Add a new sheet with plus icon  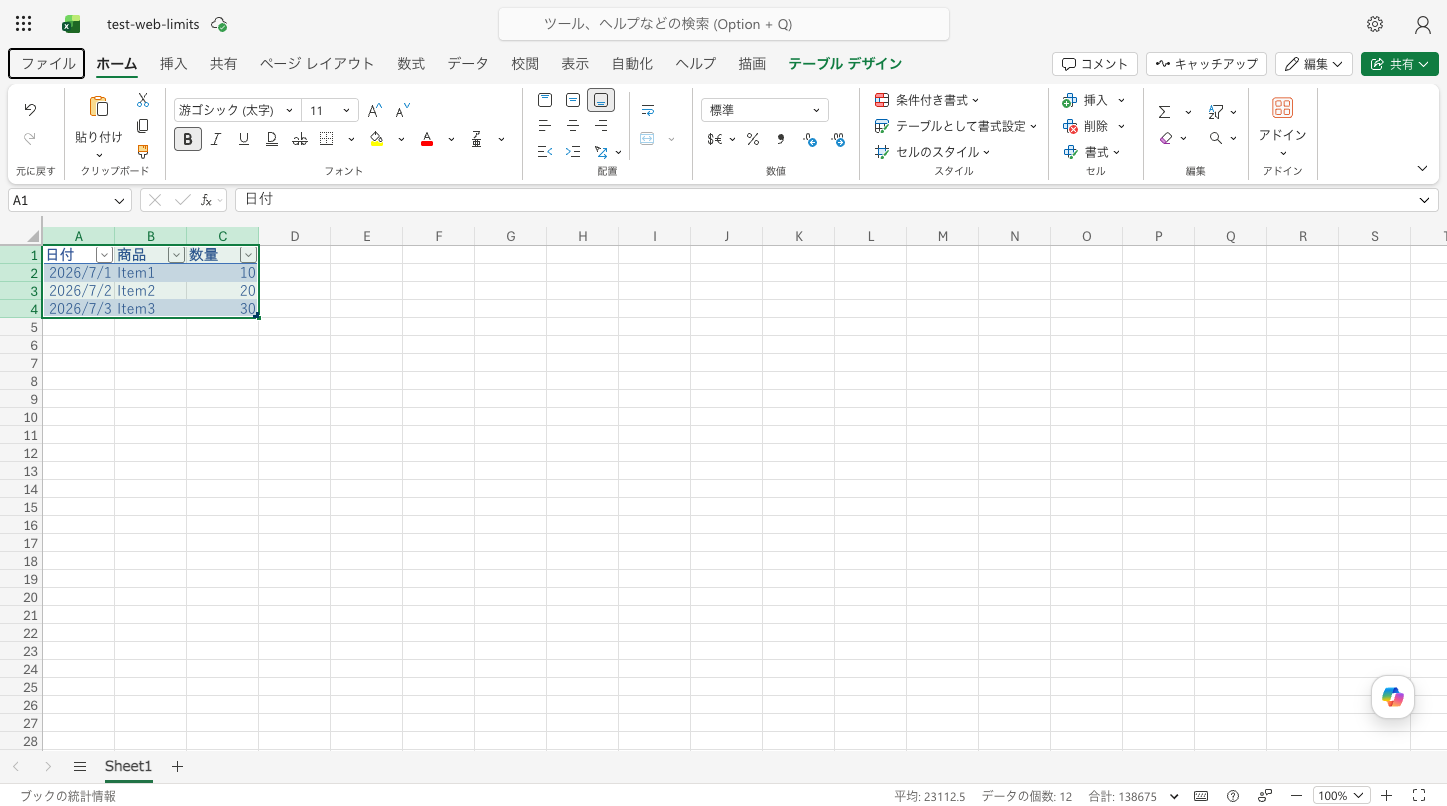[x=177, y=766]
